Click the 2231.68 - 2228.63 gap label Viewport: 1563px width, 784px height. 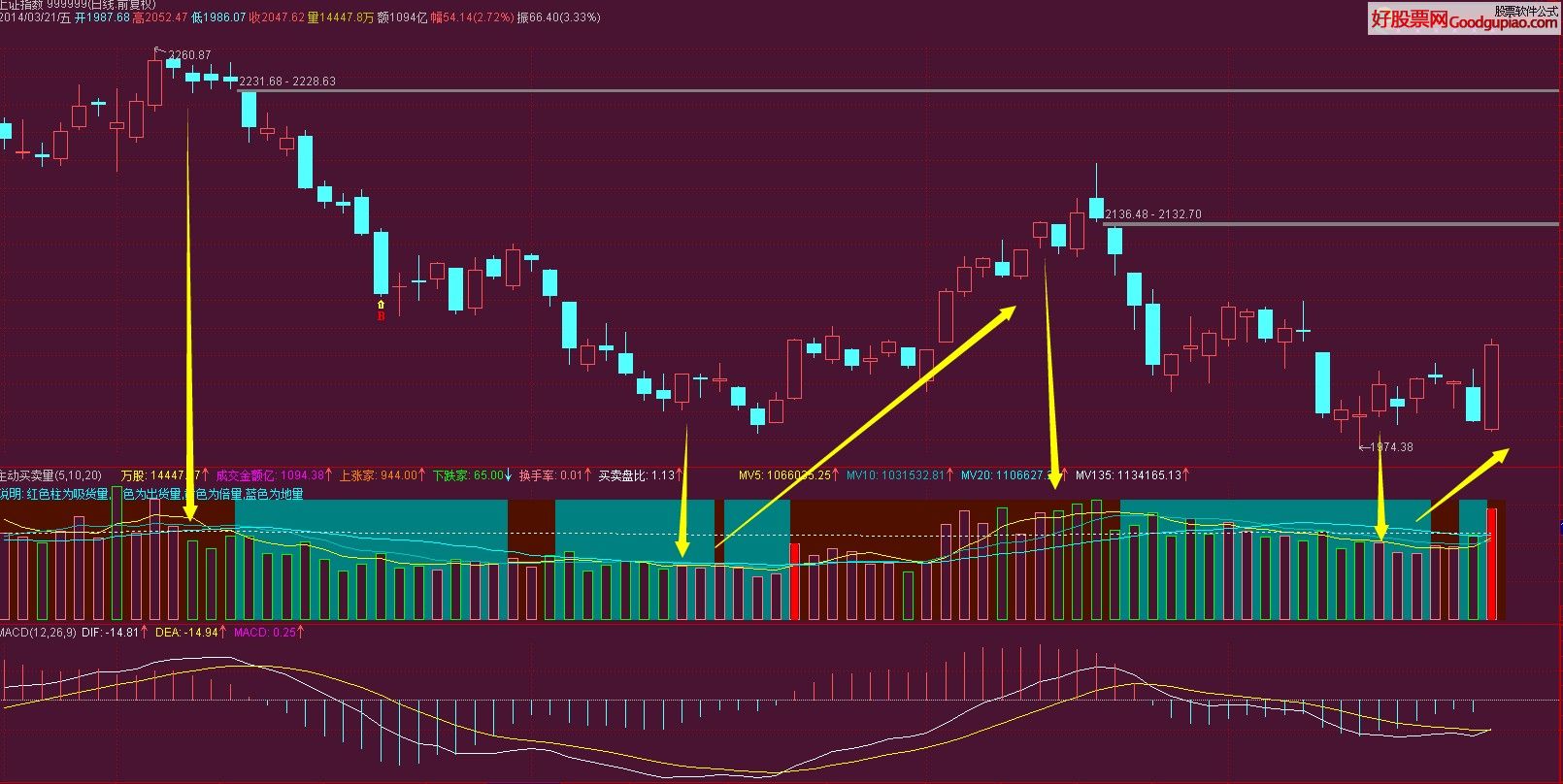[x=287, y=82]
